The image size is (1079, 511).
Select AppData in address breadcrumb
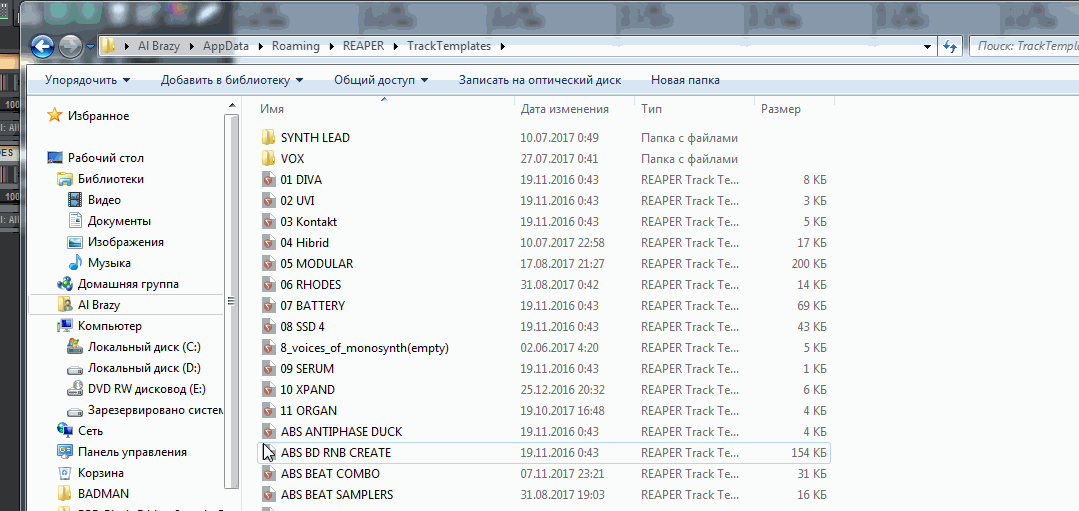[226, 46]
